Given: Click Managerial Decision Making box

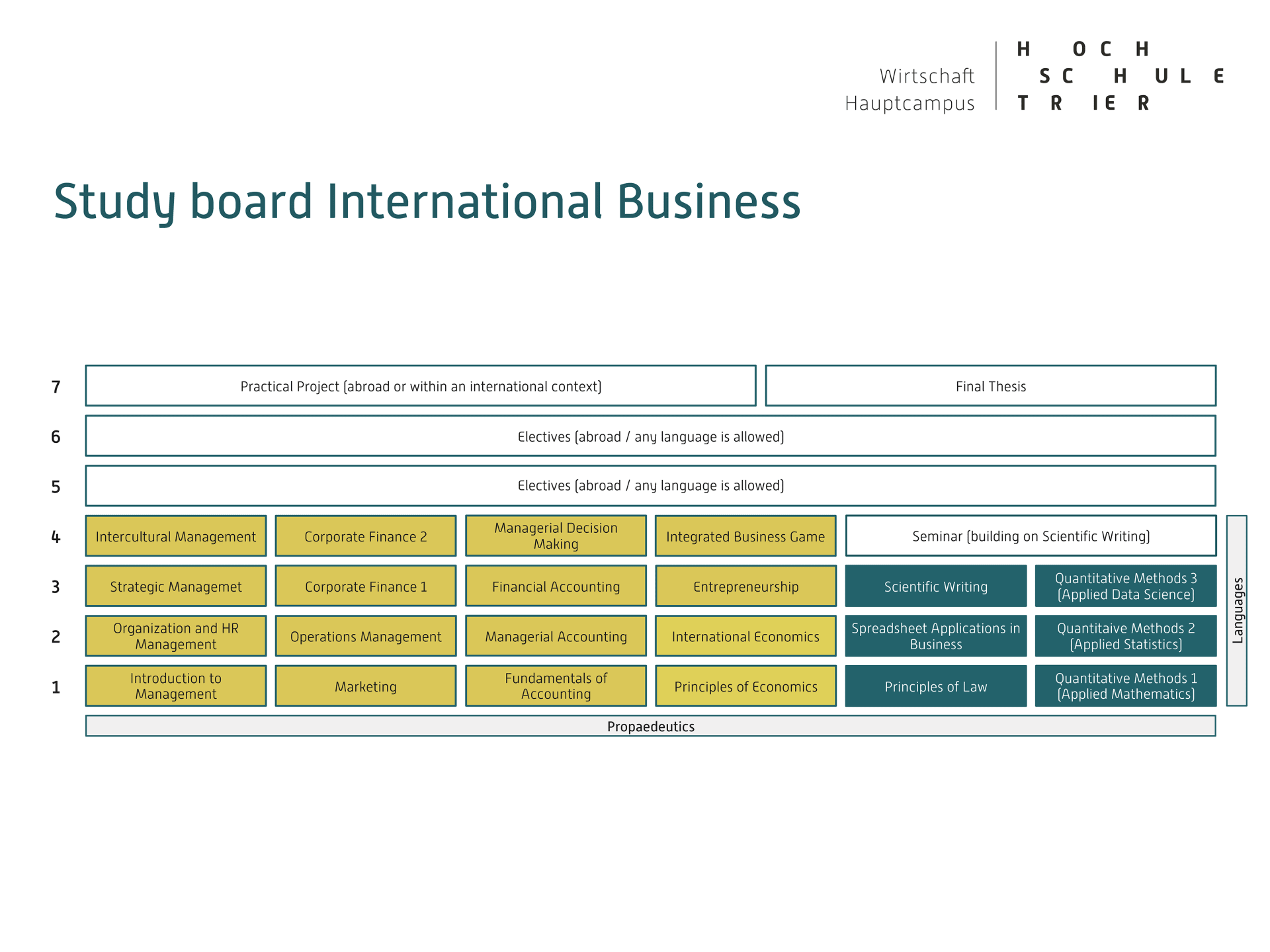Looking at the screenshot, I should [x=556, y=536].
